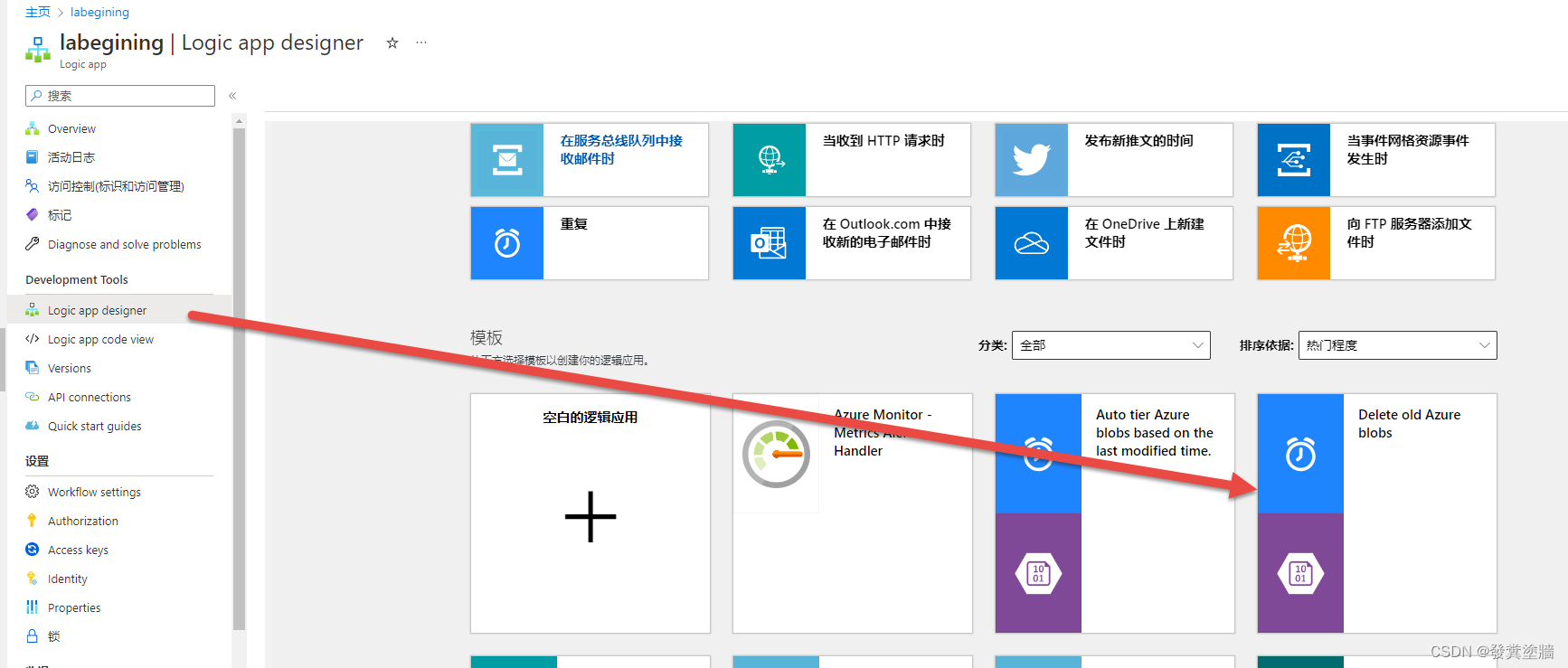Image resolution: width=1568 pixels, height=668 pixels.
Task: Click the 访问控制 people icon
Action: 33,186
